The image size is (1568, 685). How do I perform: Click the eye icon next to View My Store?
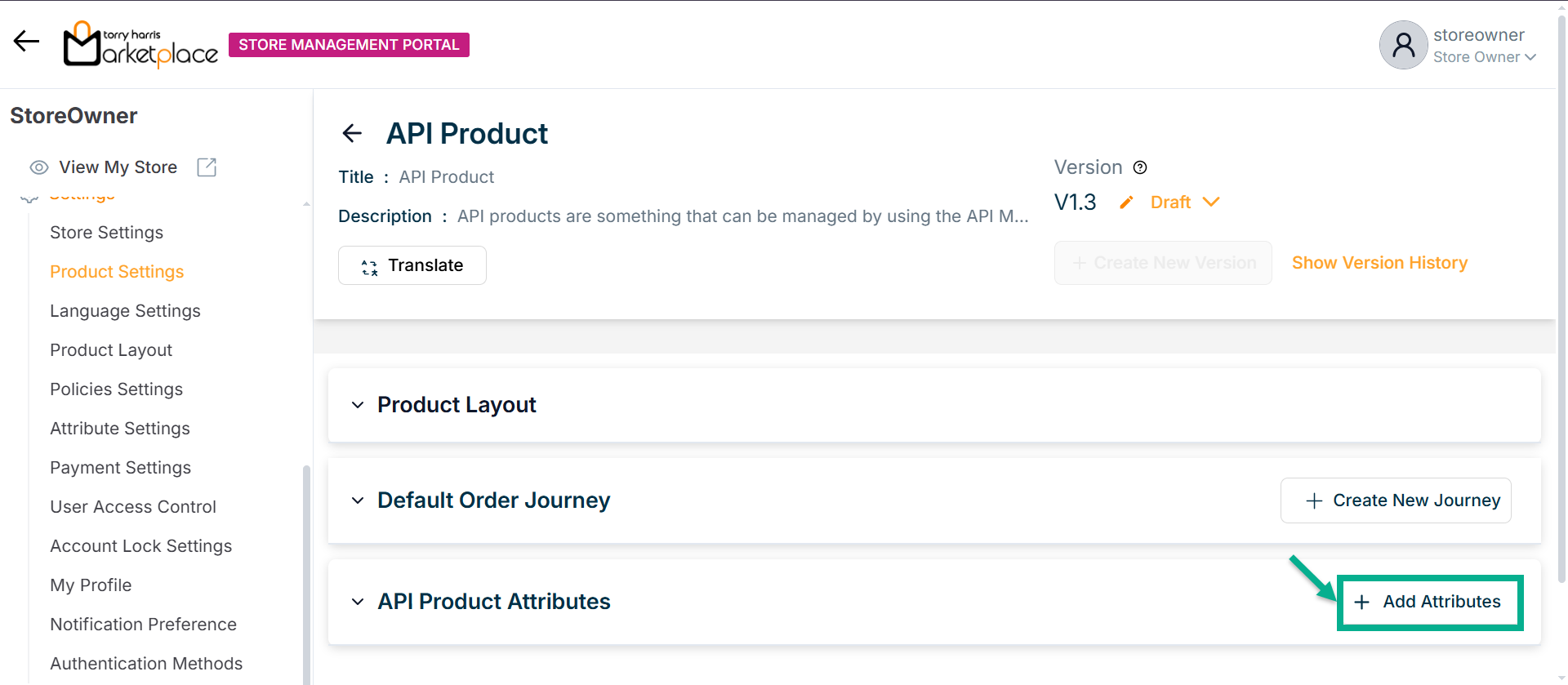point(39,167)
